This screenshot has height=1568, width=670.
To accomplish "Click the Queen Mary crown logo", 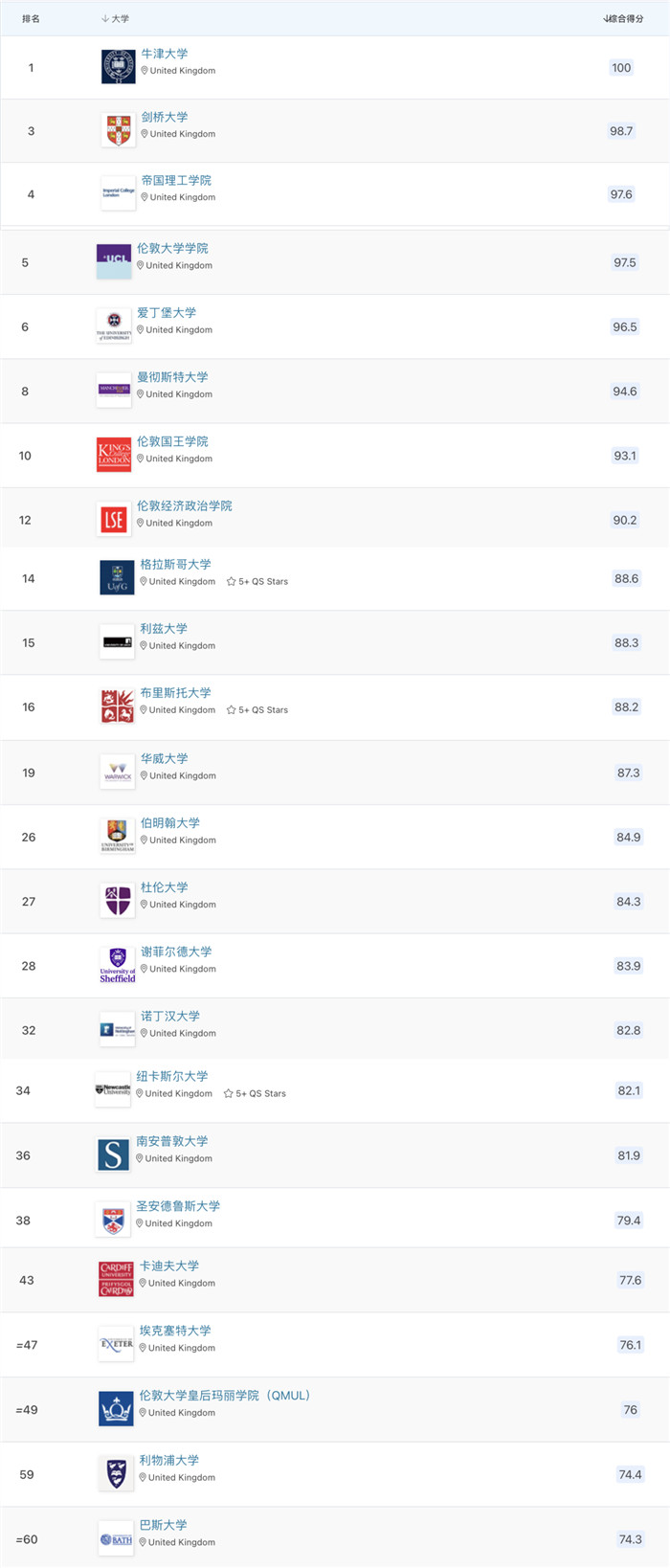I will pyautogui.click(x=117, y=1409).
